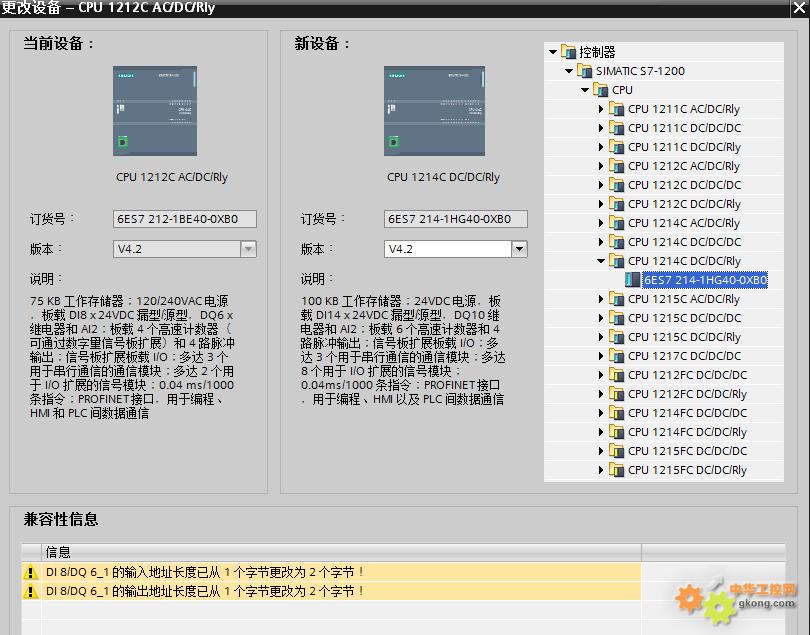Click current device order number field
The width and height of the screenshot is (810, 635).
pos(184,219)
